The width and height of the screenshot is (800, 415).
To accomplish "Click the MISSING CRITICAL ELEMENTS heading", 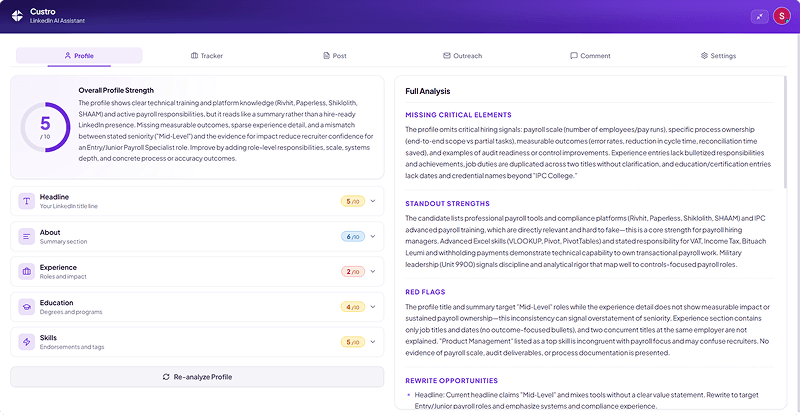I will coord(458,115).
